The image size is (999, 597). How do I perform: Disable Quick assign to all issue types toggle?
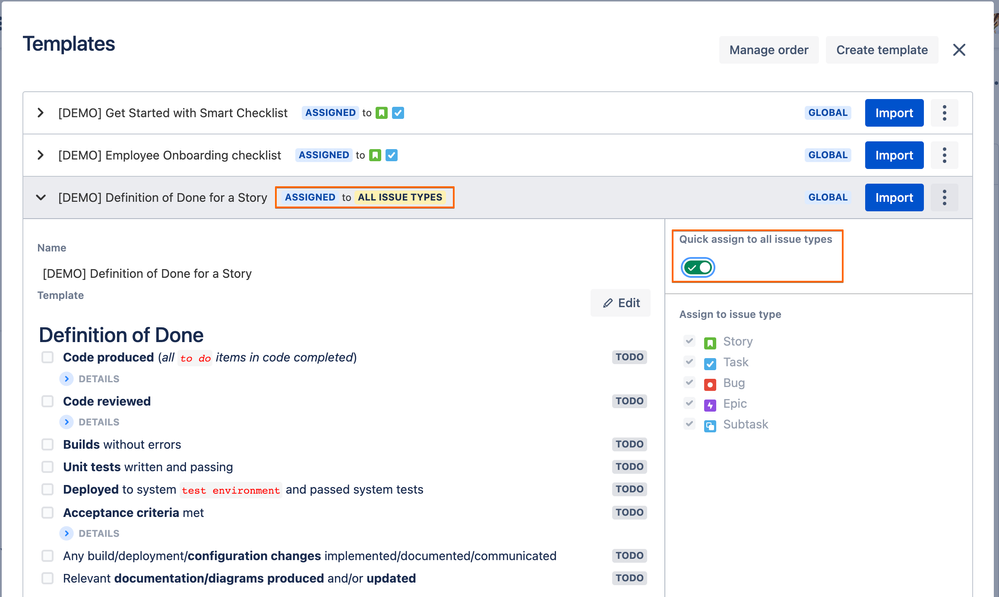point(698,268)
